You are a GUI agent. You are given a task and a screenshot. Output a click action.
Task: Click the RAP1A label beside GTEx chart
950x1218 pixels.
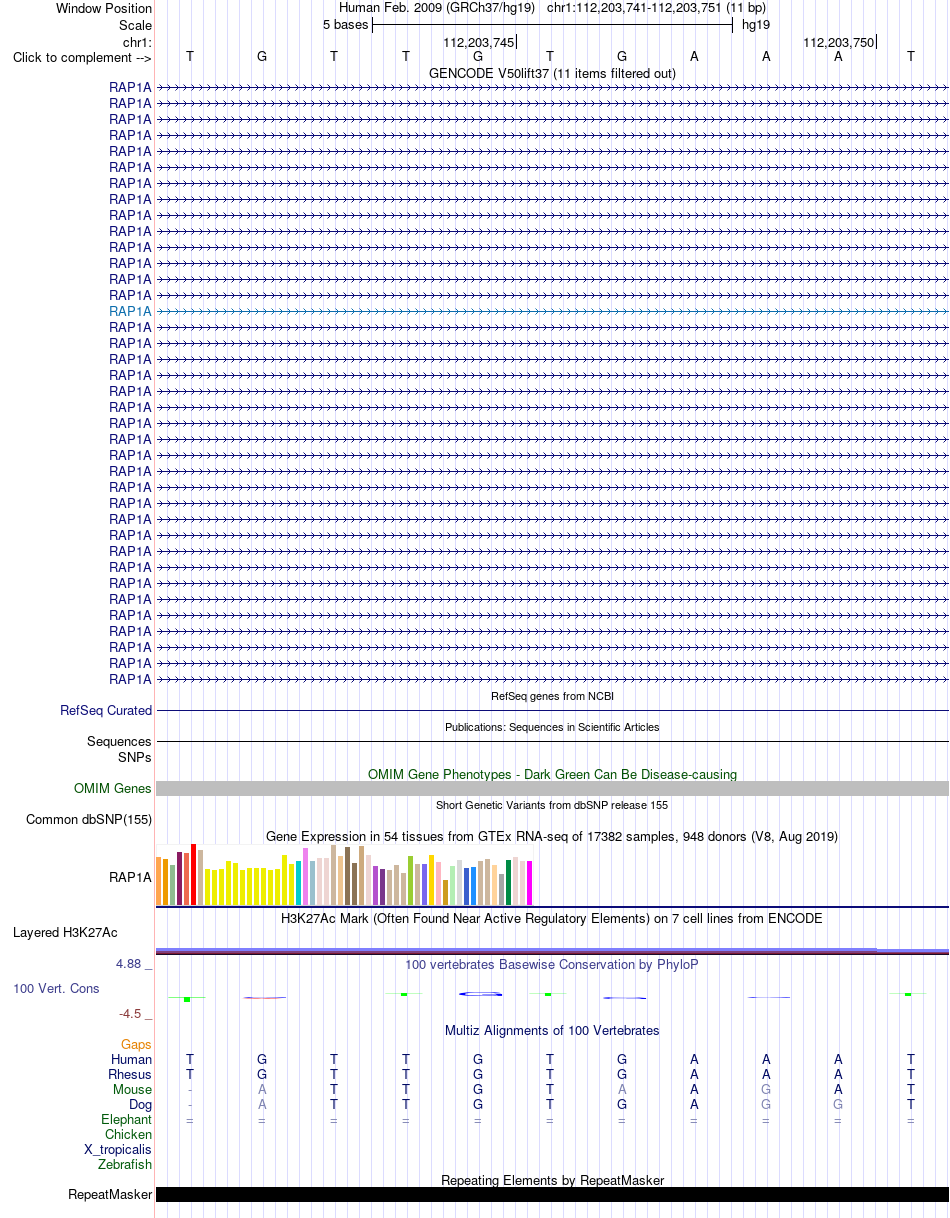[130, 877]
